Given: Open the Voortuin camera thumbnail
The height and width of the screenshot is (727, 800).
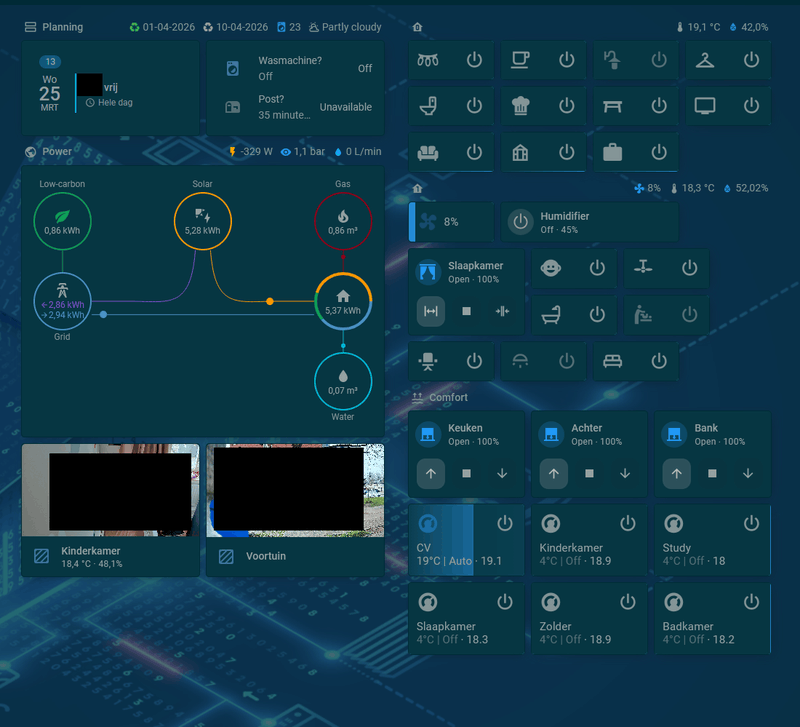Looking at the screenshot, I should click(x=295, y=490).
